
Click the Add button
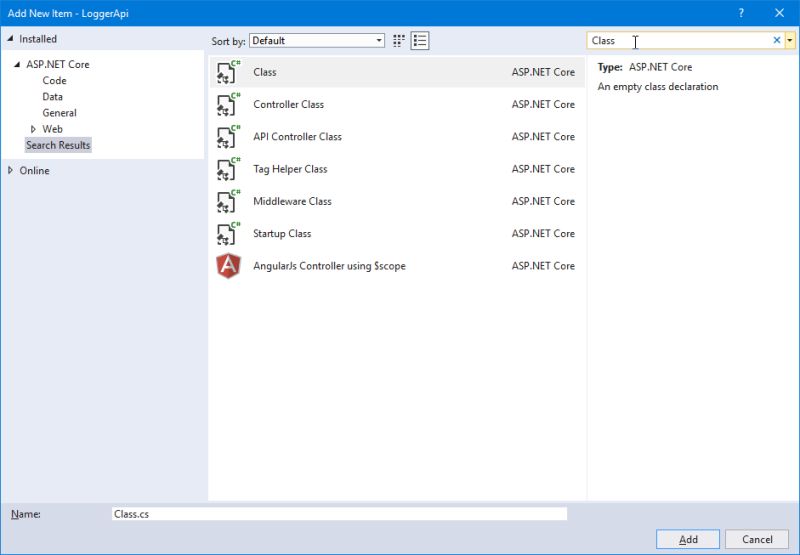[x=688, y=539]
